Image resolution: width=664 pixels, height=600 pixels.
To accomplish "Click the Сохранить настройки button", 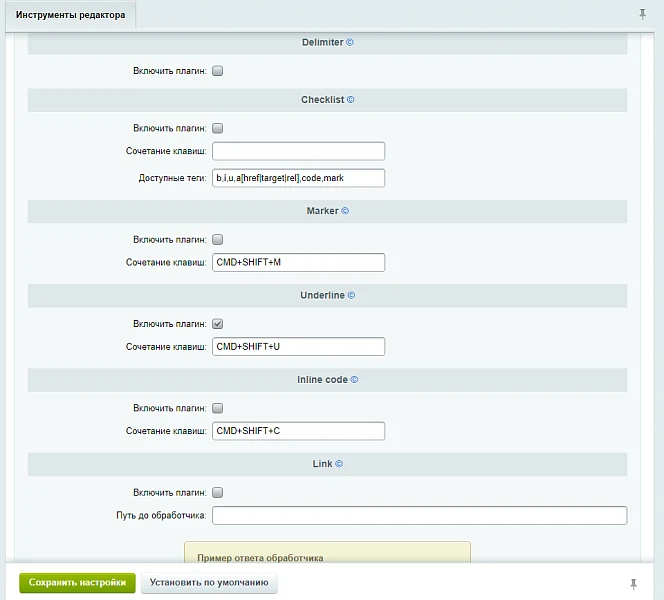I will [77, 583].
